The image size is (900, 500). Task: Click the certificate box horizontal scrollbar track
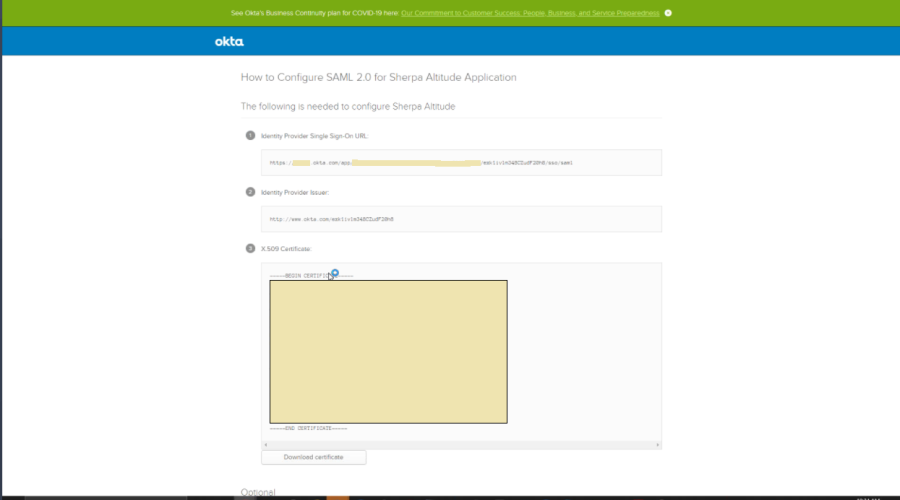tap(460, 444)
